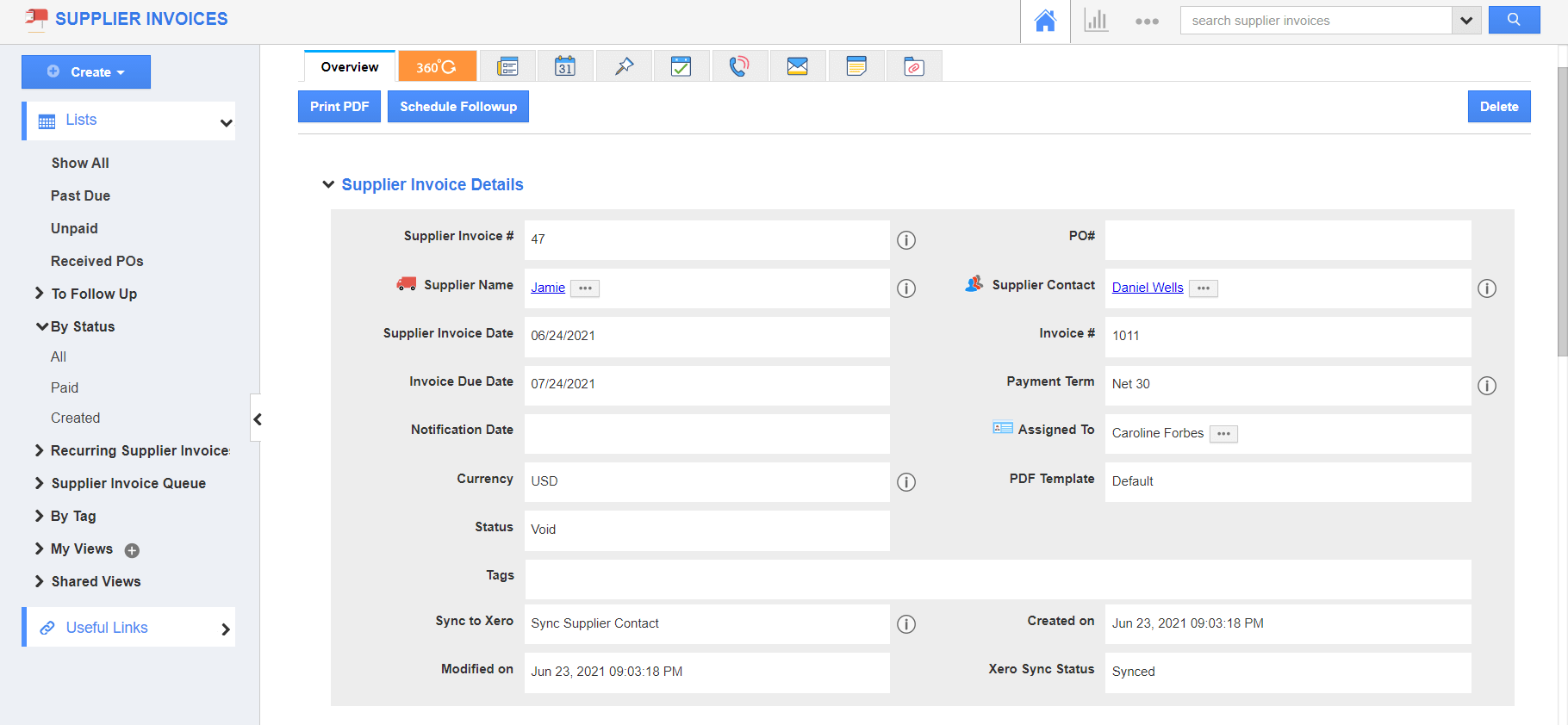Image resolution: width=1568 pixels, height=725 pixels.
Task: Select the Overview tab
Action: (x=350, y=67)
